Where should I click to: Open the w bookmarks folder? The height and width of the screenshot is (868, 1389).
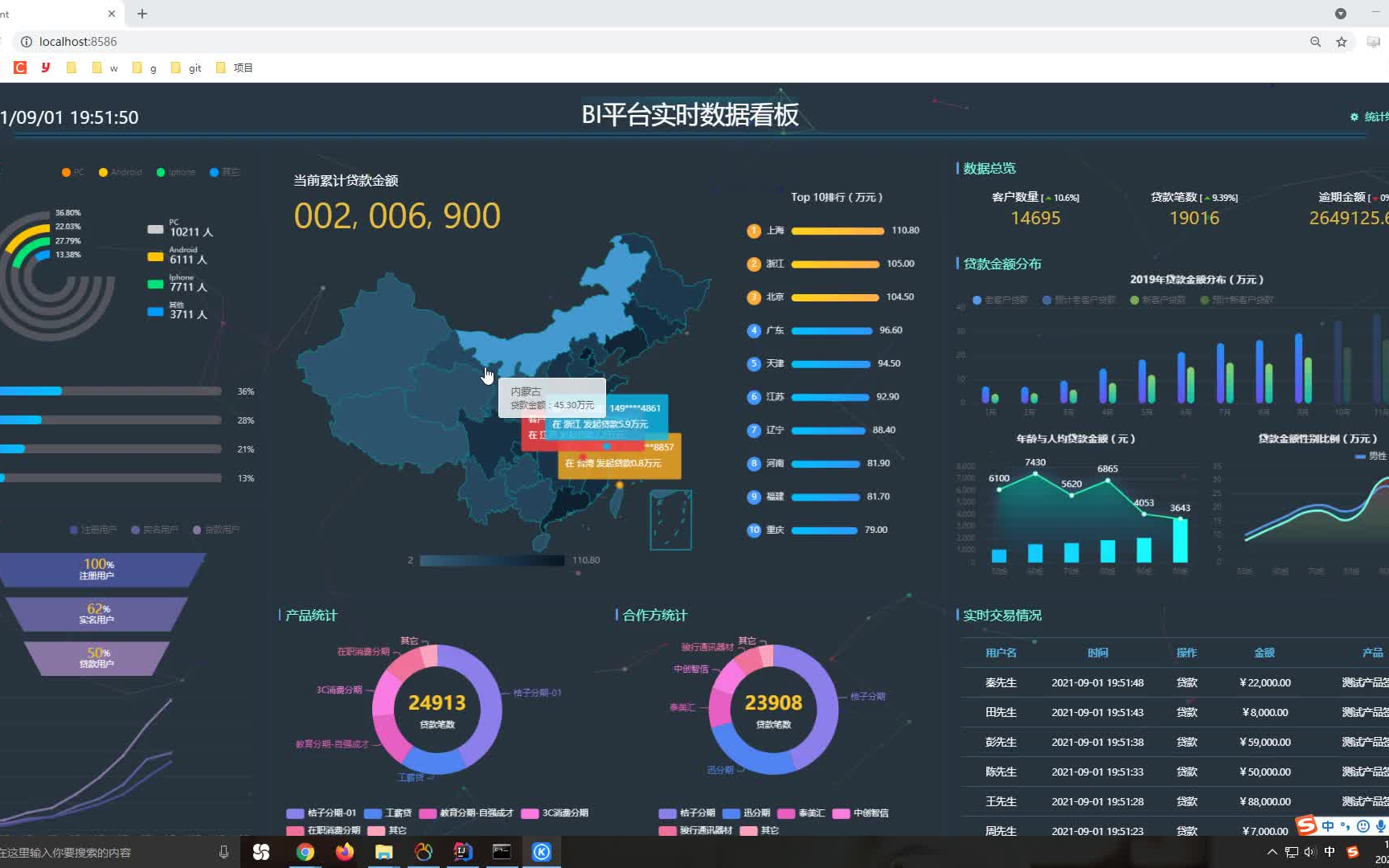(x=104, y=68)
